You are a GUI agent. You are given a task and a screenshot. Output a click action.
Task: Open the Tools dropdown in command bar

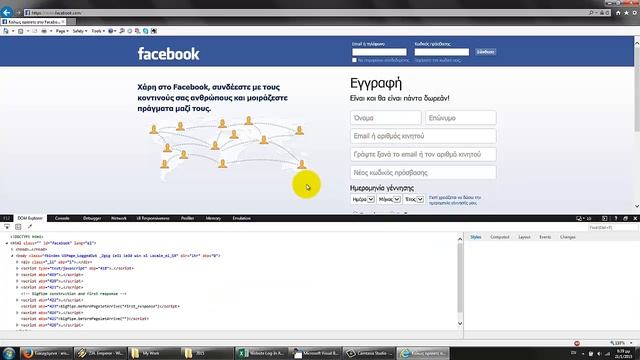98,31
